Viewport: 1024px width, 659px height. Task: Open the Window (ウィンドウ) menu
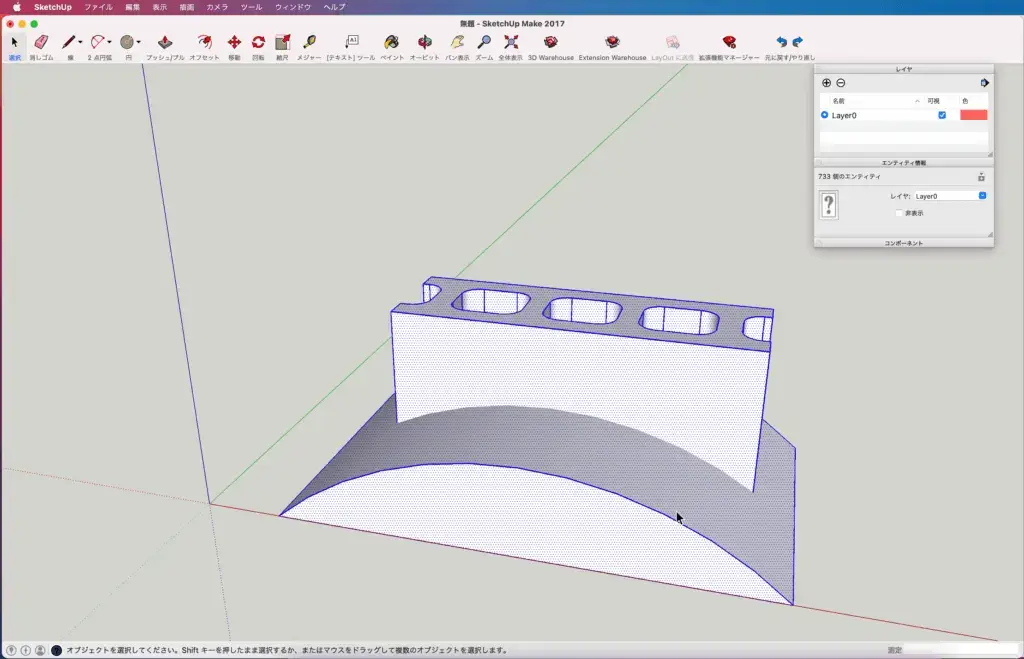click(x=293, y=7)
